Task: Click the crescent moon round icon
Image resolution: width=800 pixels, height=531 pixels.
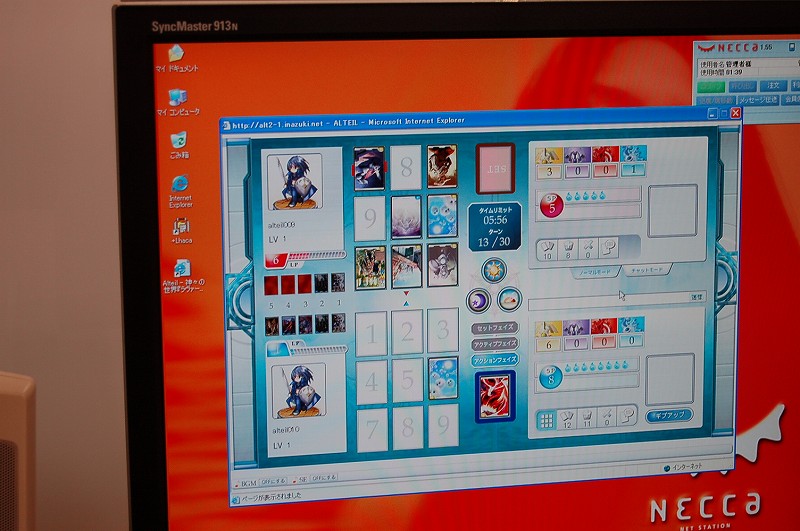Action: (478, 299)
